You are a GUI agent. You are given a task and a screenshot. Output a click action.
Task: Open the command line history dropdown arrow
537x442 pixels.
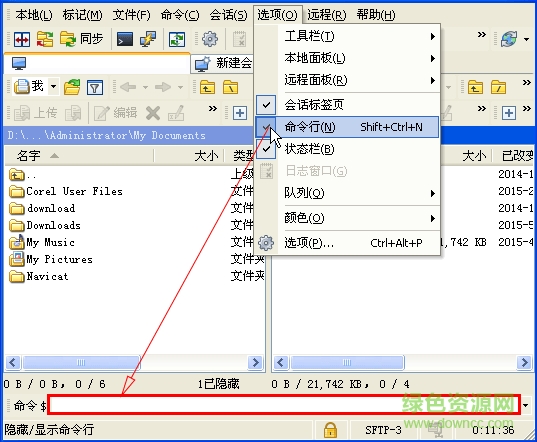pyautogui.click(x=526, y=405)
